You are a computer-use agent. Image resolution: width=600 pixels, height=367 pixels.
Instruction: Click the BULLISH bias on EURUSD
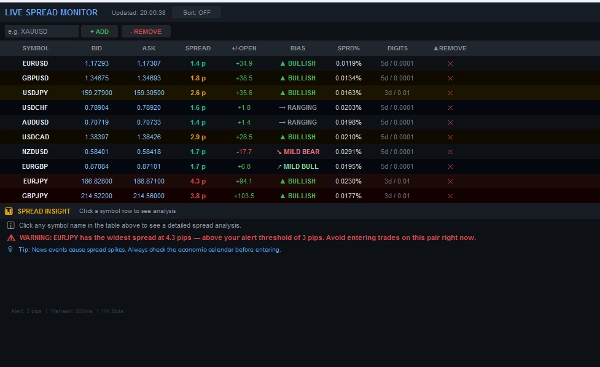[x=298, y=64]
